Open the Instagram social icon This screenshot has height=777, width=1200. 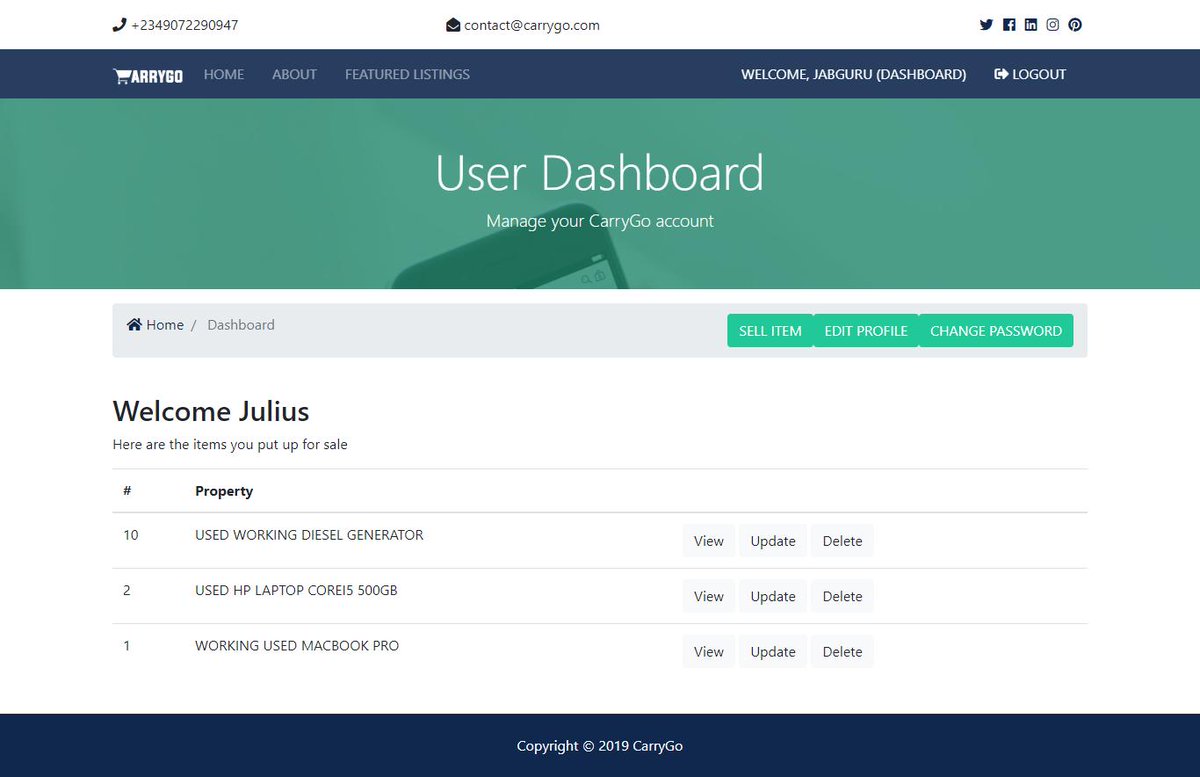(x=1053, y=25)
